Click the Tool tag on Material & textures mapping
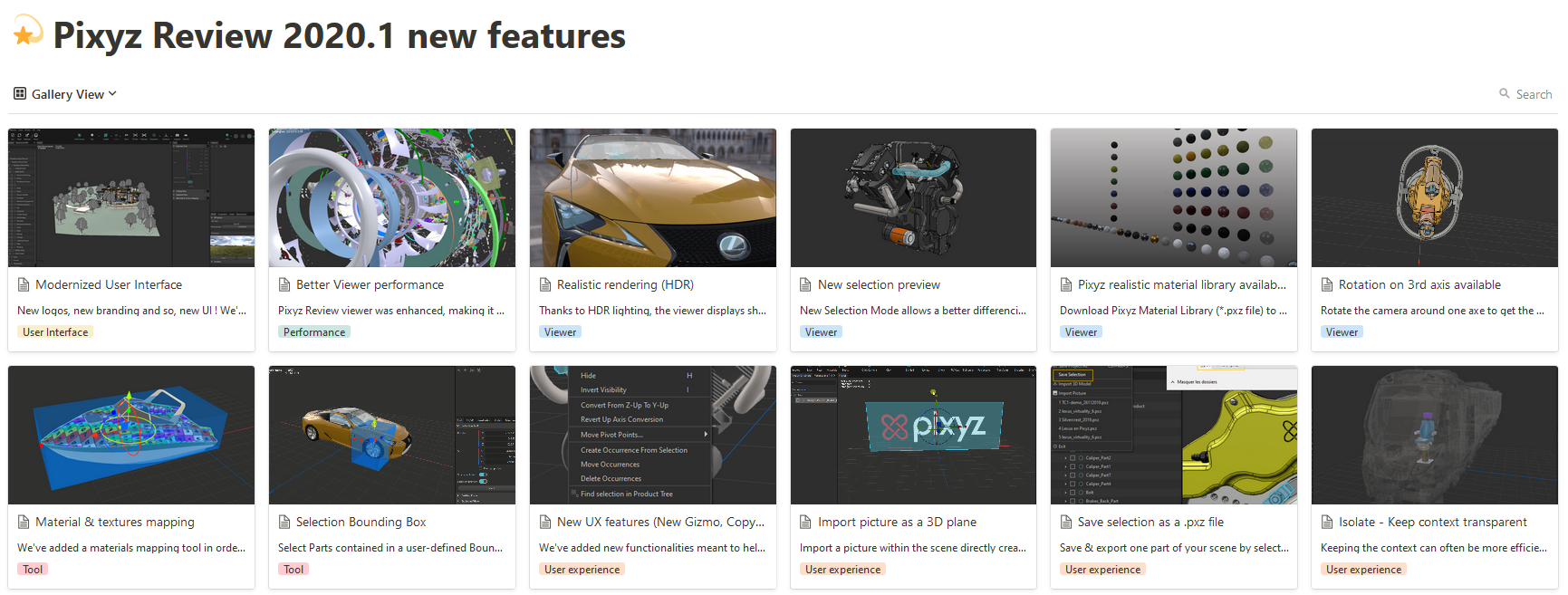 [x=33, y=570]
